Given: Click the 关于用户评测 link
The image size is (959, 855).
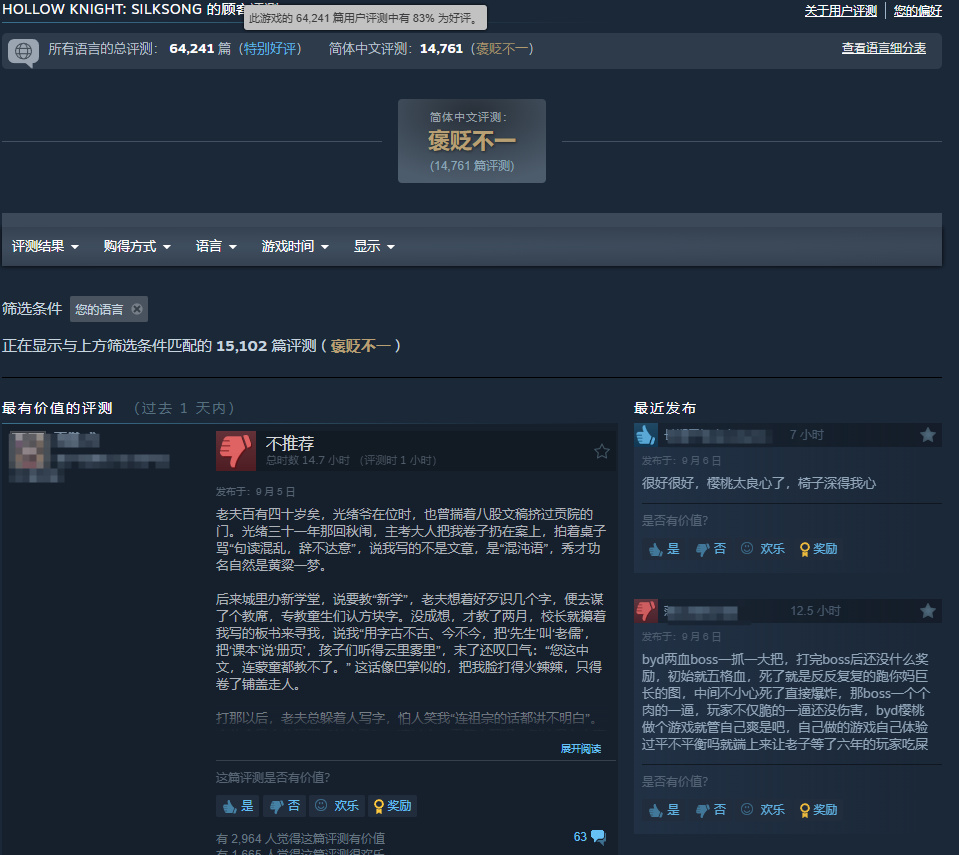Looking at the screenshot, I should pyautogui.click(x=840, y=10).
